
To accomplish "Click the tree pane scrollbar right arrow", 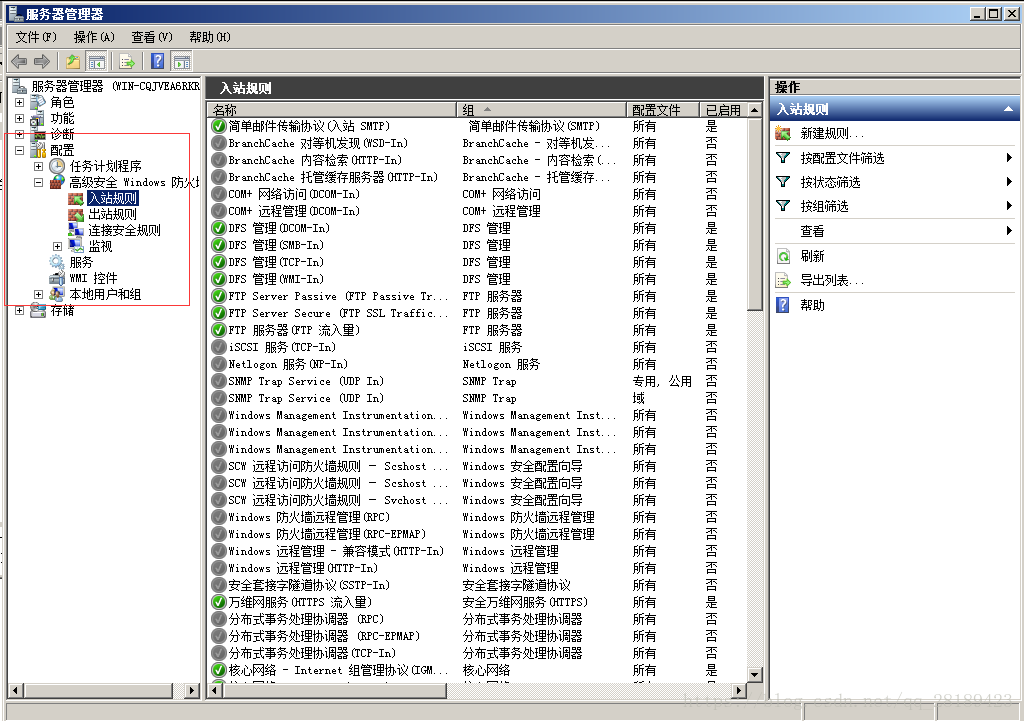I will pyautogui.click(x=191, y=690).
